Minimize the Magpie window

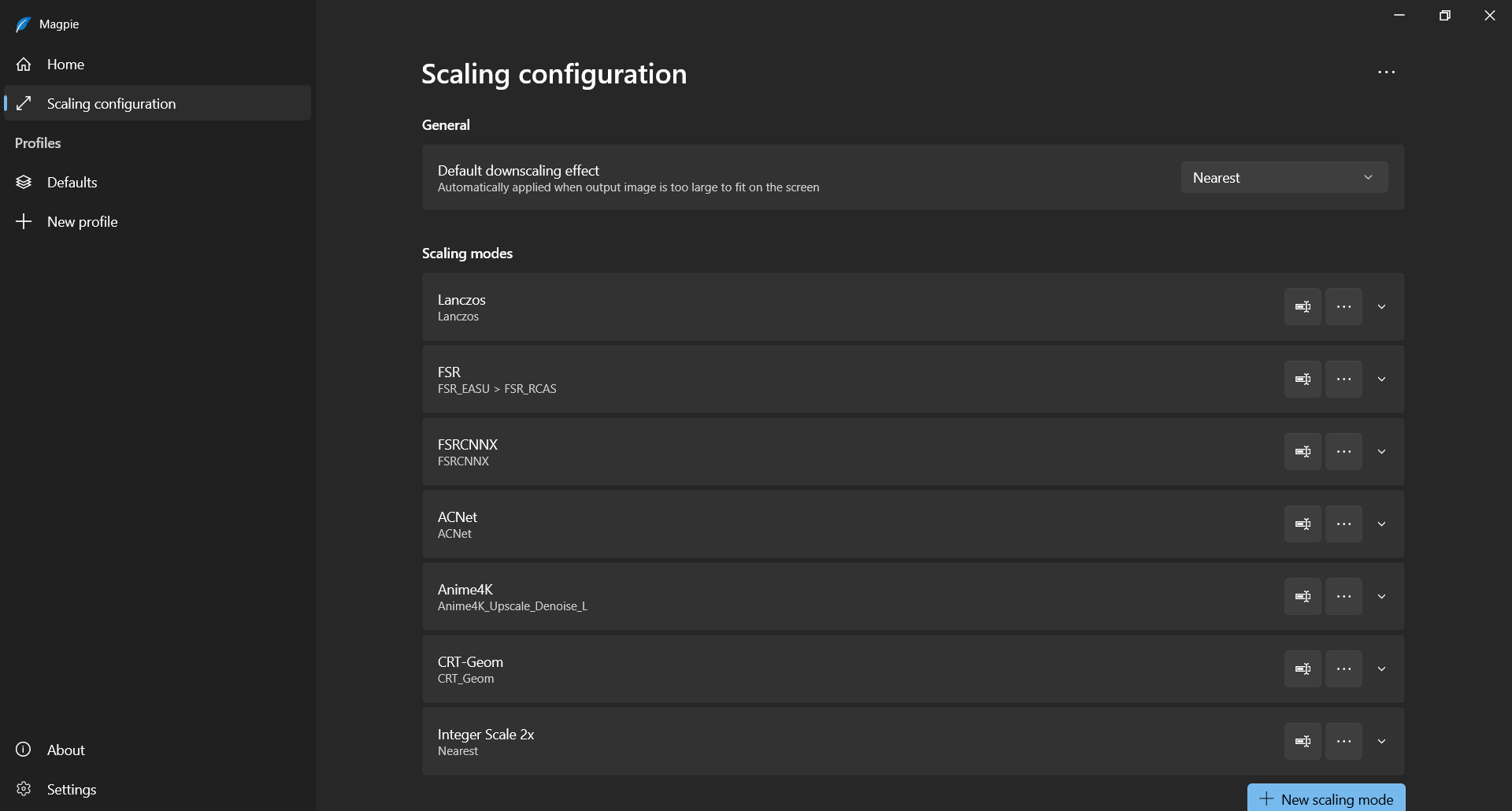(1399, 16)
